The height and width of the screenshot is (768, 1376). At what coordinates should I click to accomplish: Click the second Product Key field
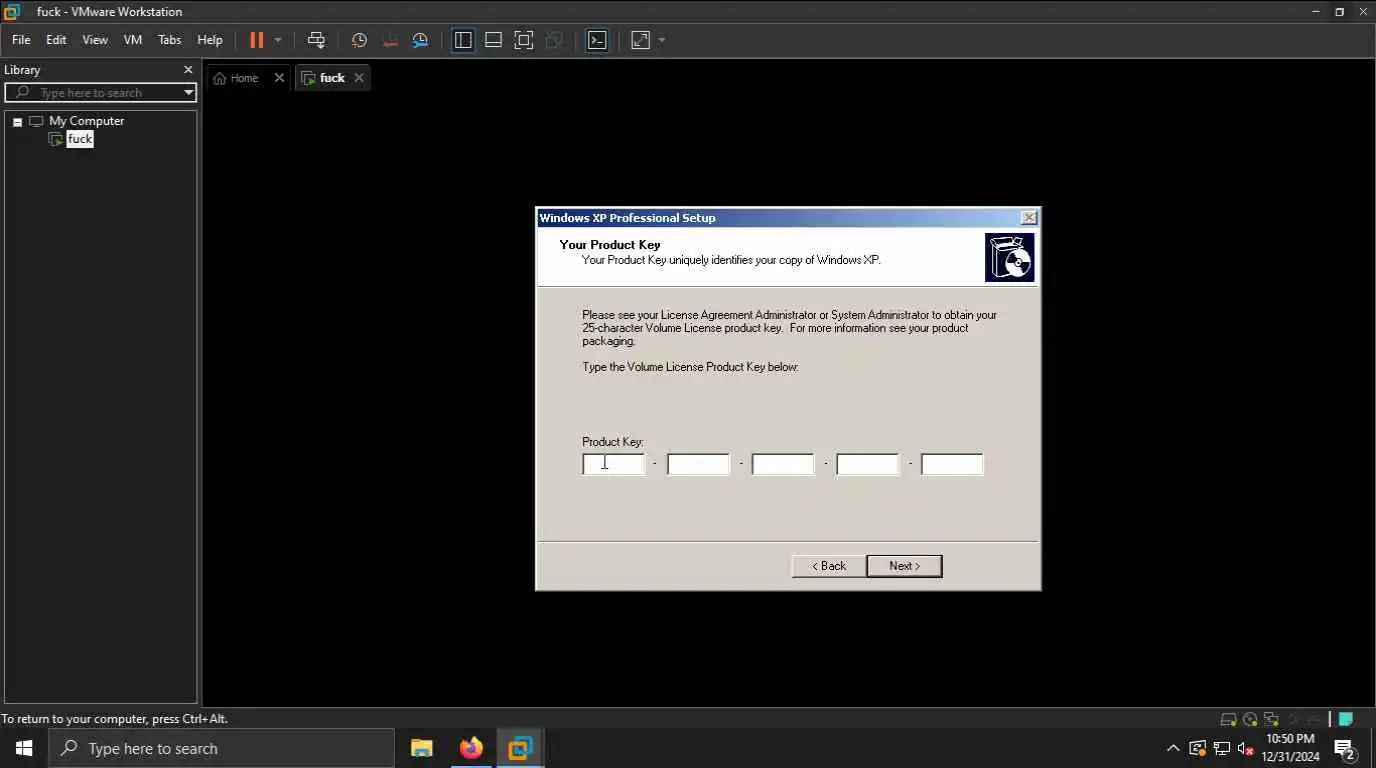[x=699, y=464]
